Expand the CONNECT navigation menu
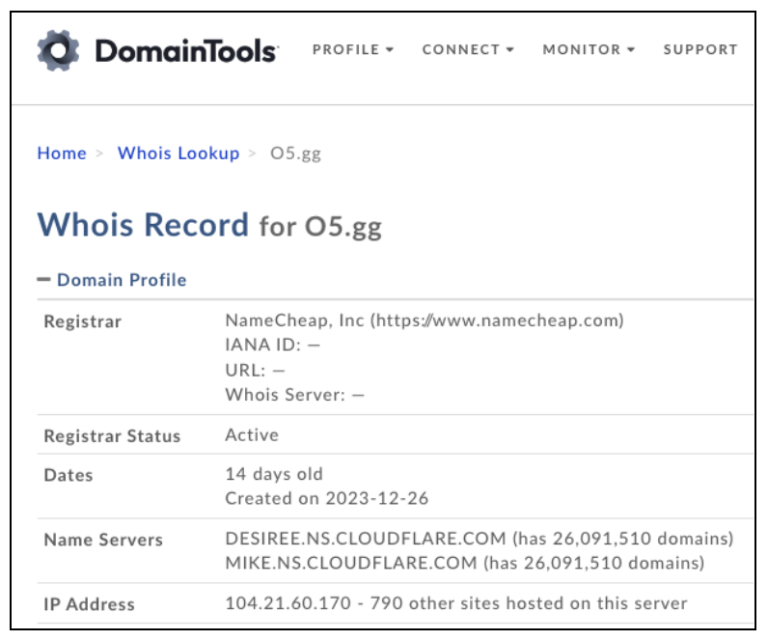This screenshot has height=641, width=768. coord(467,50)
